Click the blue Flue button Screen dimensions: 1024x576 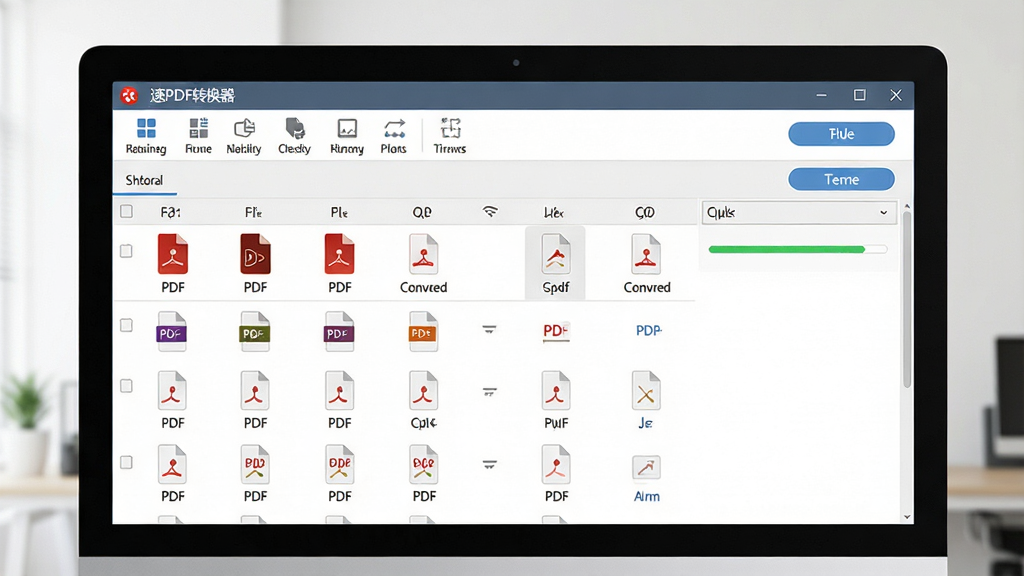pyautogui.click(x=841, y=134)
